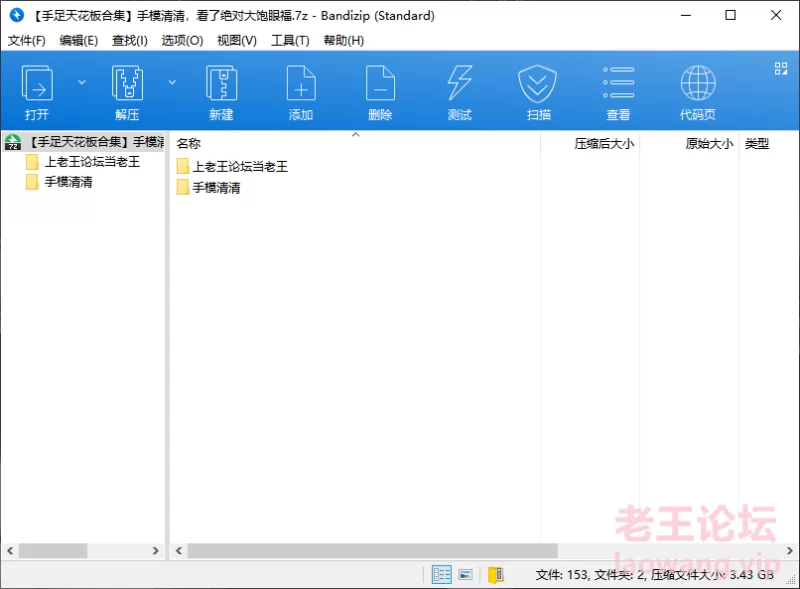The height and width of the screenshot is (589, 800).
Task: Click the file list horizontal scrollbar thumb
Action: tap(372, 551)
